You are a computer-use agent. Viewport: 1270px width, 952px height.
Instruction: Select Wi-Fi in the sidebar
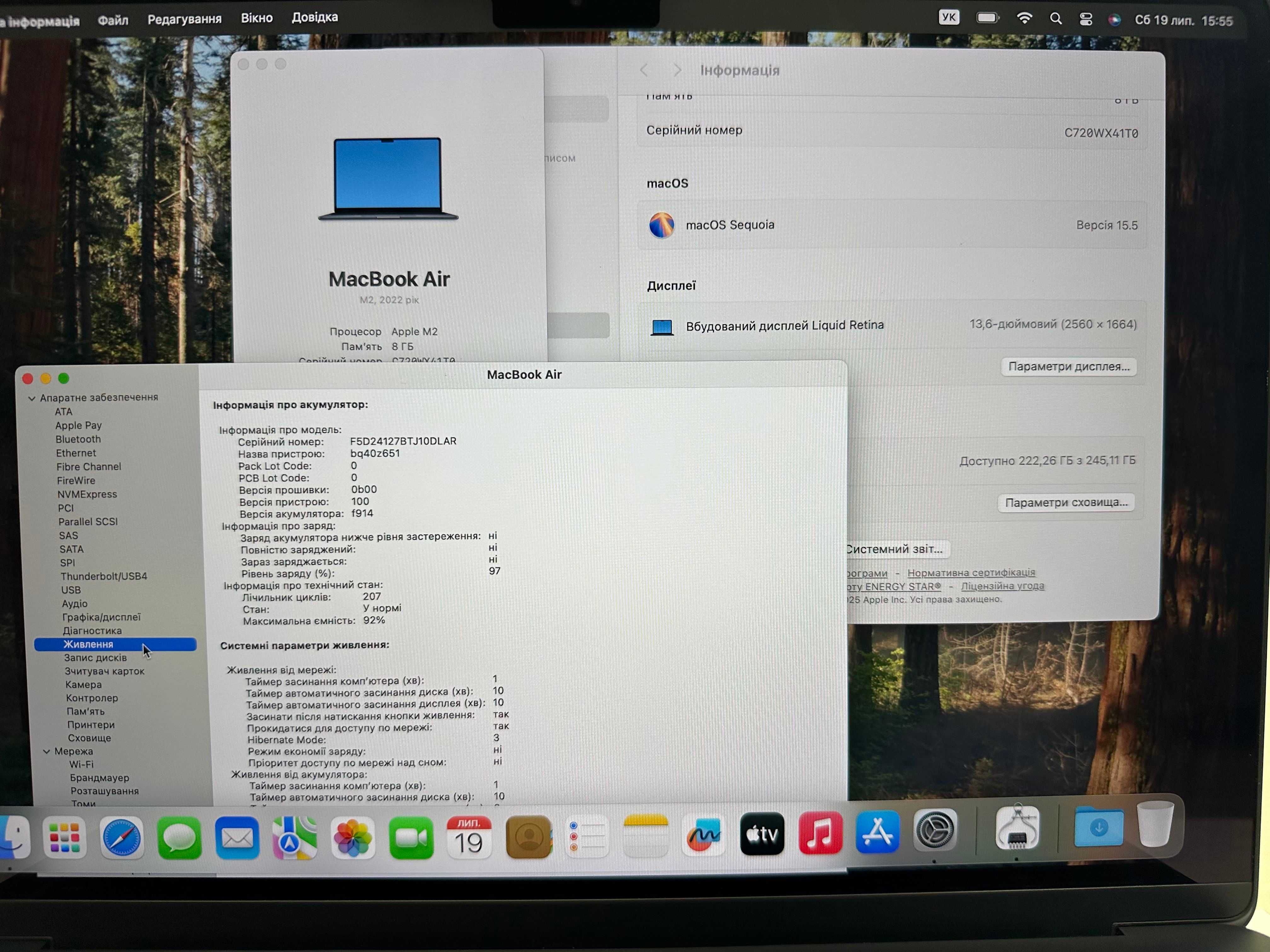click(82, 765)
